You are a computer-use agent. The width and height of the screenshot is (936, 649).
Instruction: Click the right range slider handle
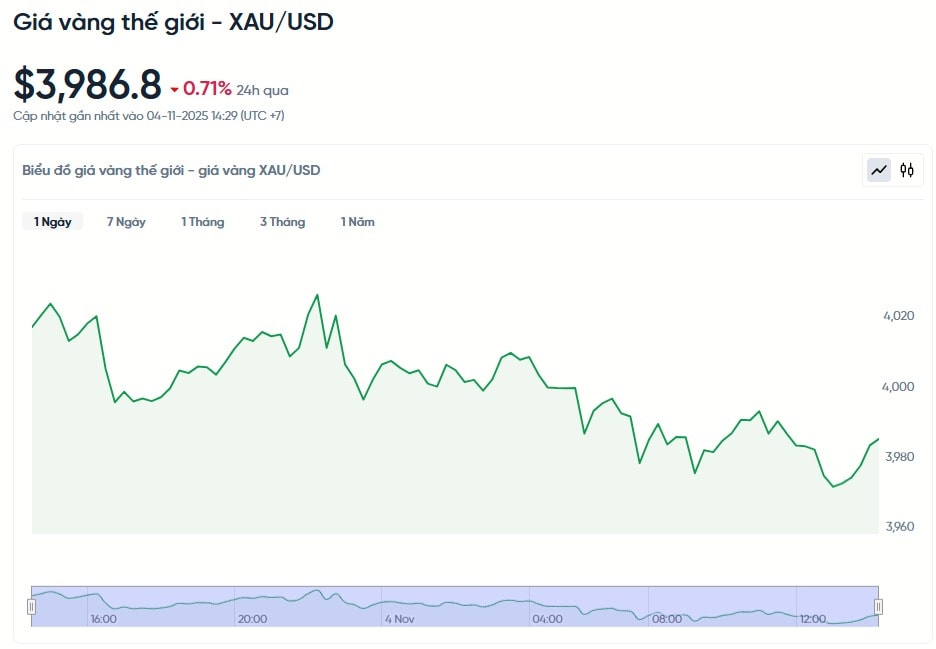click(x=878, y=606)
